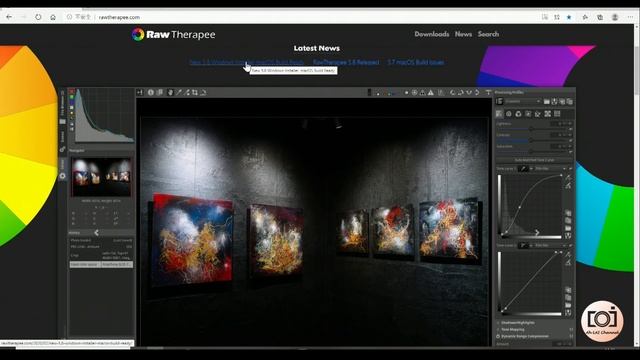Select the Crop tool in editor toolbar
Image resolution: width=640 pixels, height=360 pixels.
pyautogui.click(x=195, y=93)
